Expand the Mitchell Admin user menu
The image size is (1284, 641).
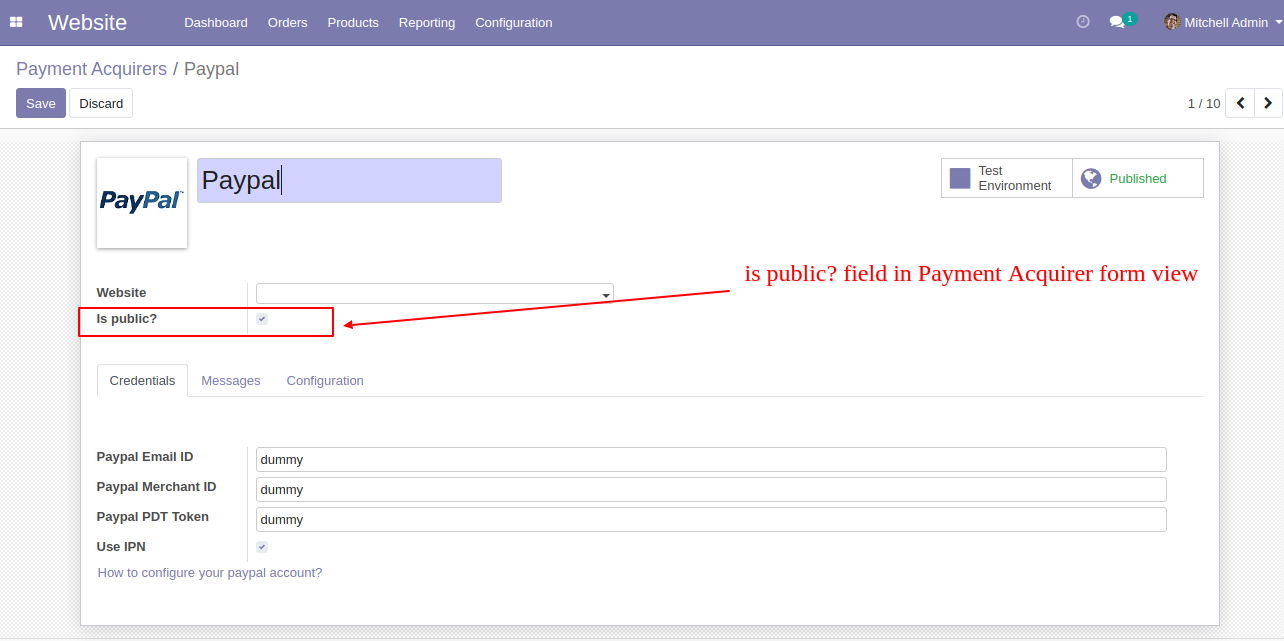point(1222,22)
